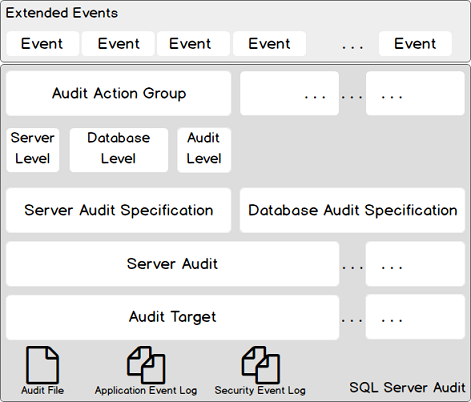This screenshot has width=471, height=402.
Task: Select the Audit Action Group box
Action: point(119,93)
